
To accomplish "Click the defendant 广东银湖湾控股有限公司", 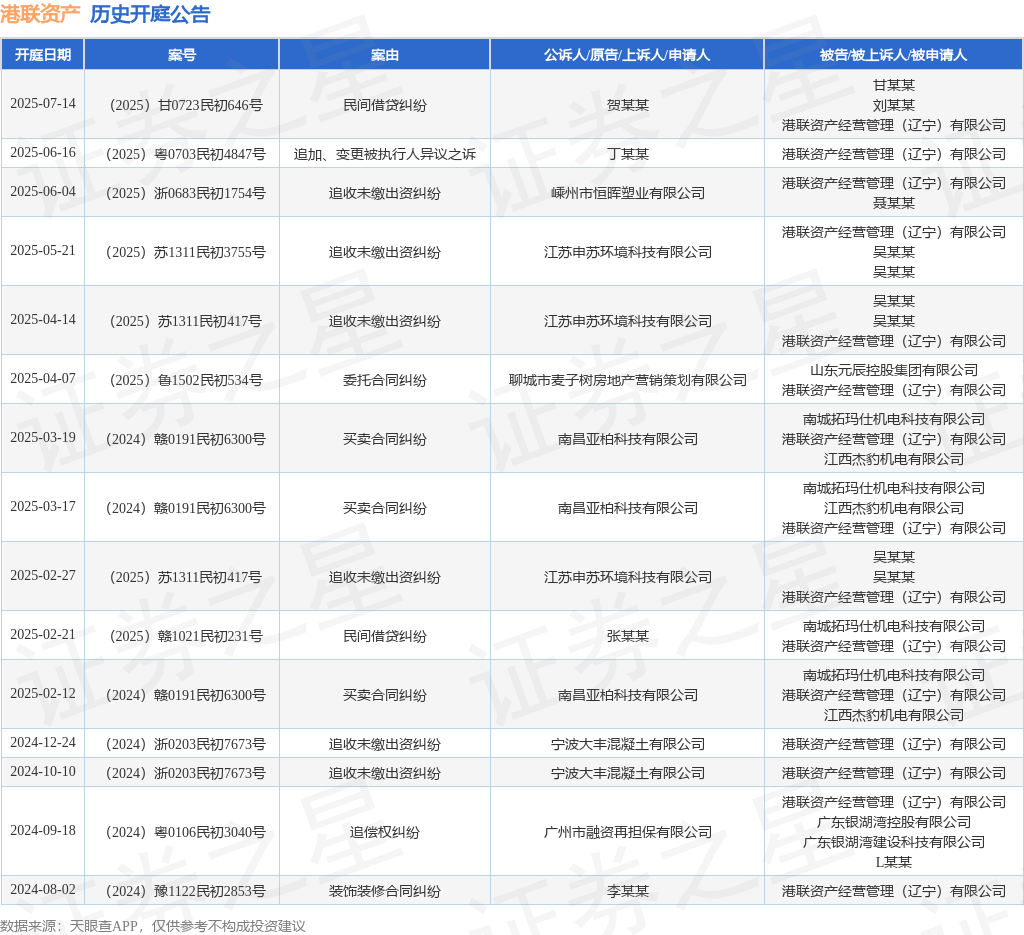I will coord(893,822).
